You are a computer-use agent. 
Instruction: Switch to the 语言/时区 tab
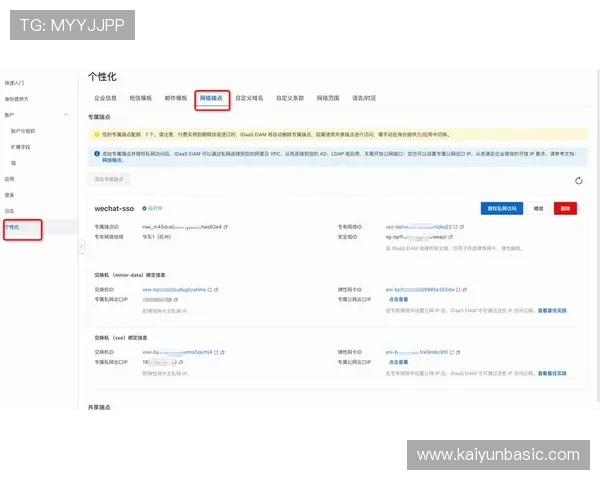[x=364, y=98]
